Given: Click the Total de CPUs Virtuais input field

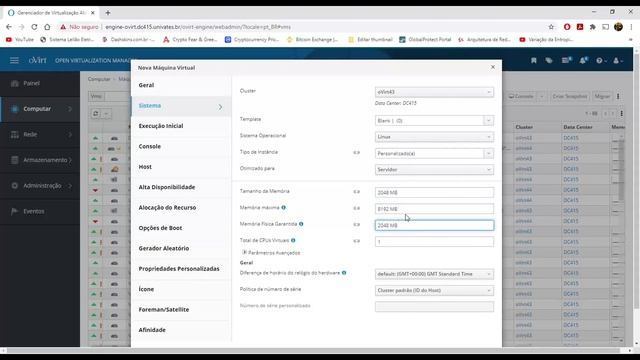Looking at the screenshot, I should (x=434, y=242).
